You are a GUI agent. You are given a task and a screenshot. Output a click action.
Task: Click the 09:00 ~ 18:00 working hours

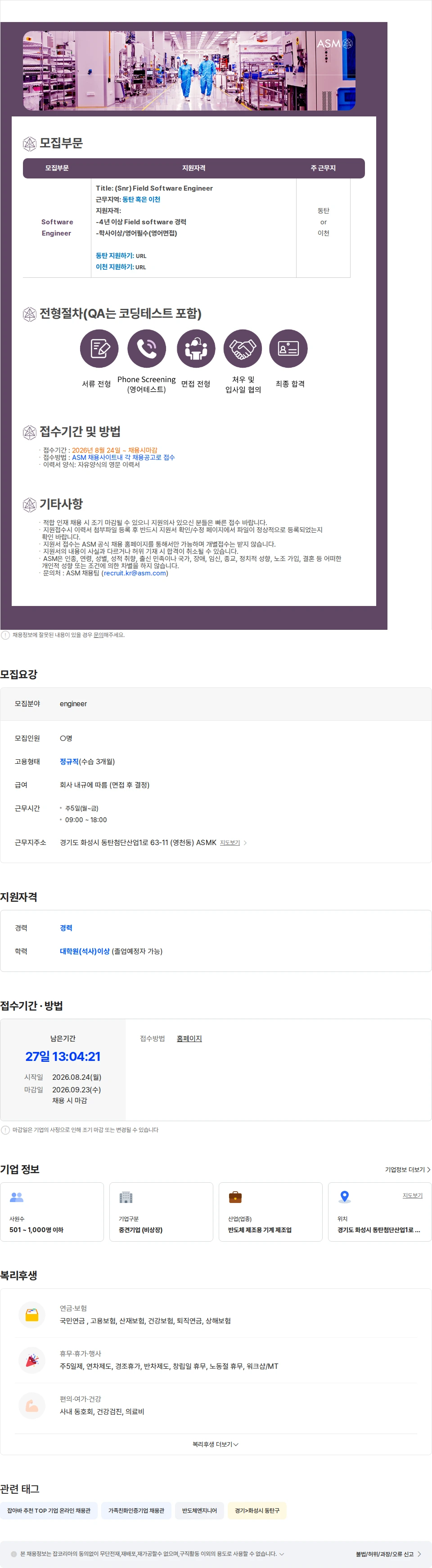pos(86,820)
